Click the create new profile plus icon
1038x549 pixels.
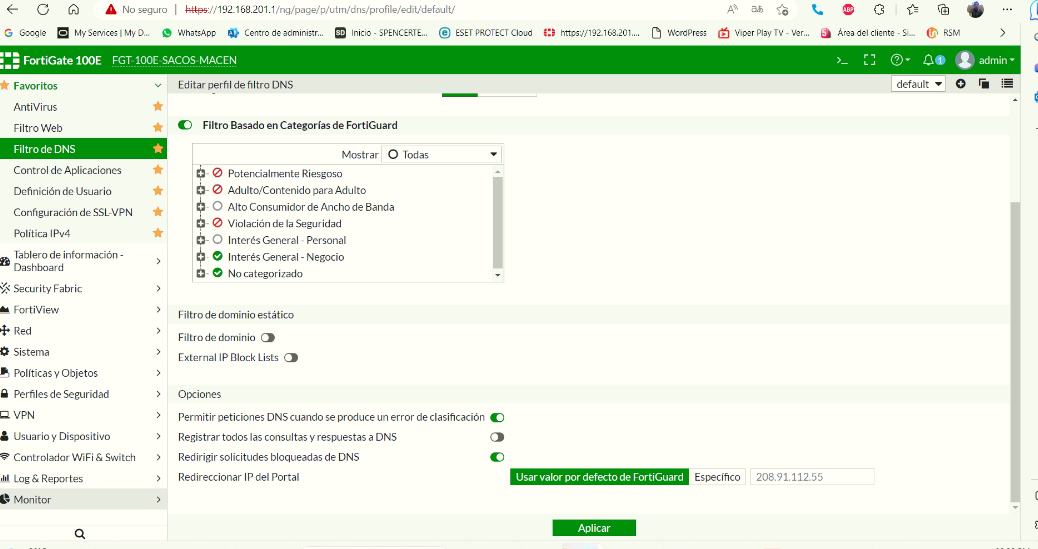(960, 84)
